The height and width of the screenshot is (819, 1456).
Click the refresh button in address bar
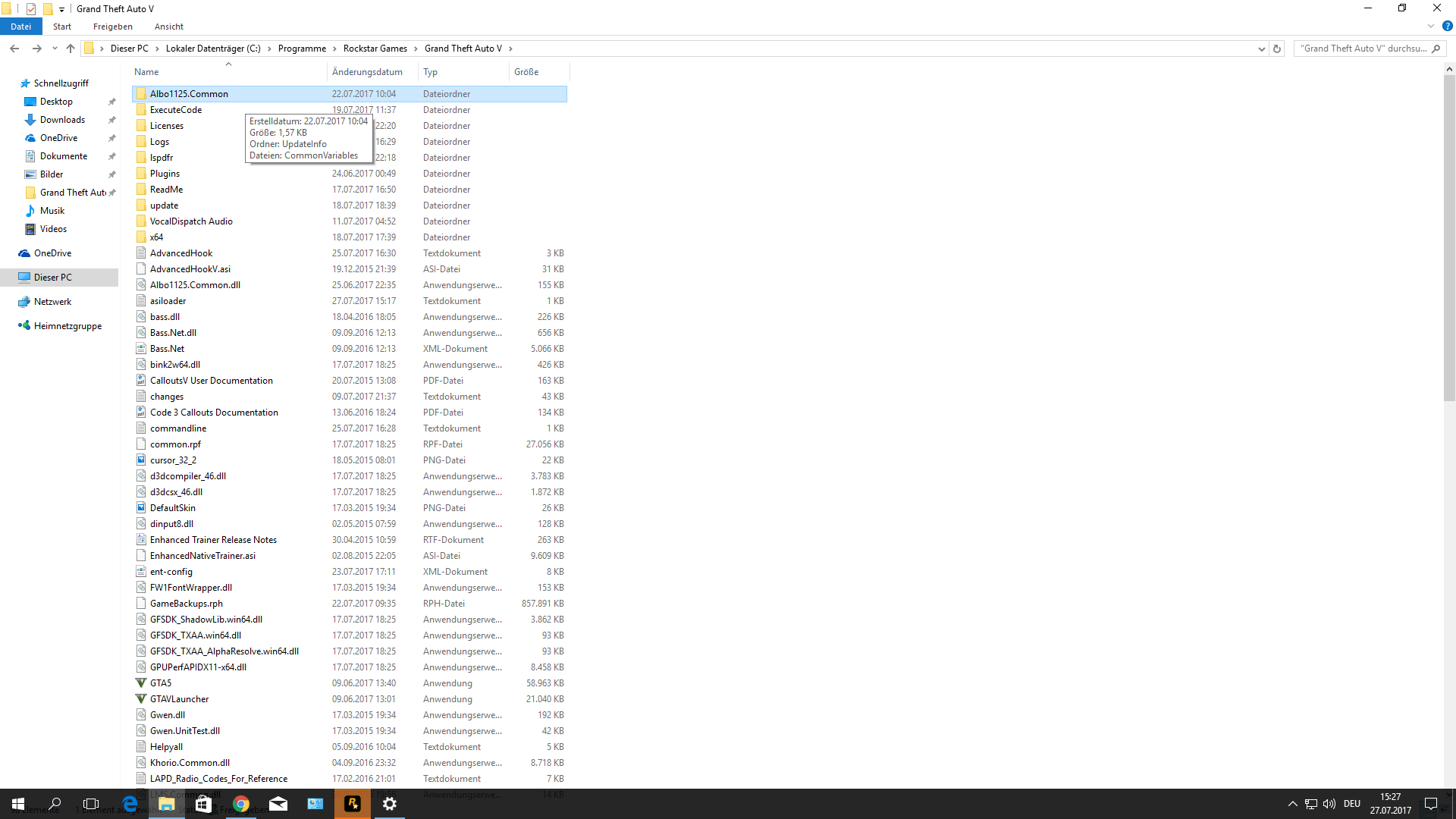[1277, 49]
